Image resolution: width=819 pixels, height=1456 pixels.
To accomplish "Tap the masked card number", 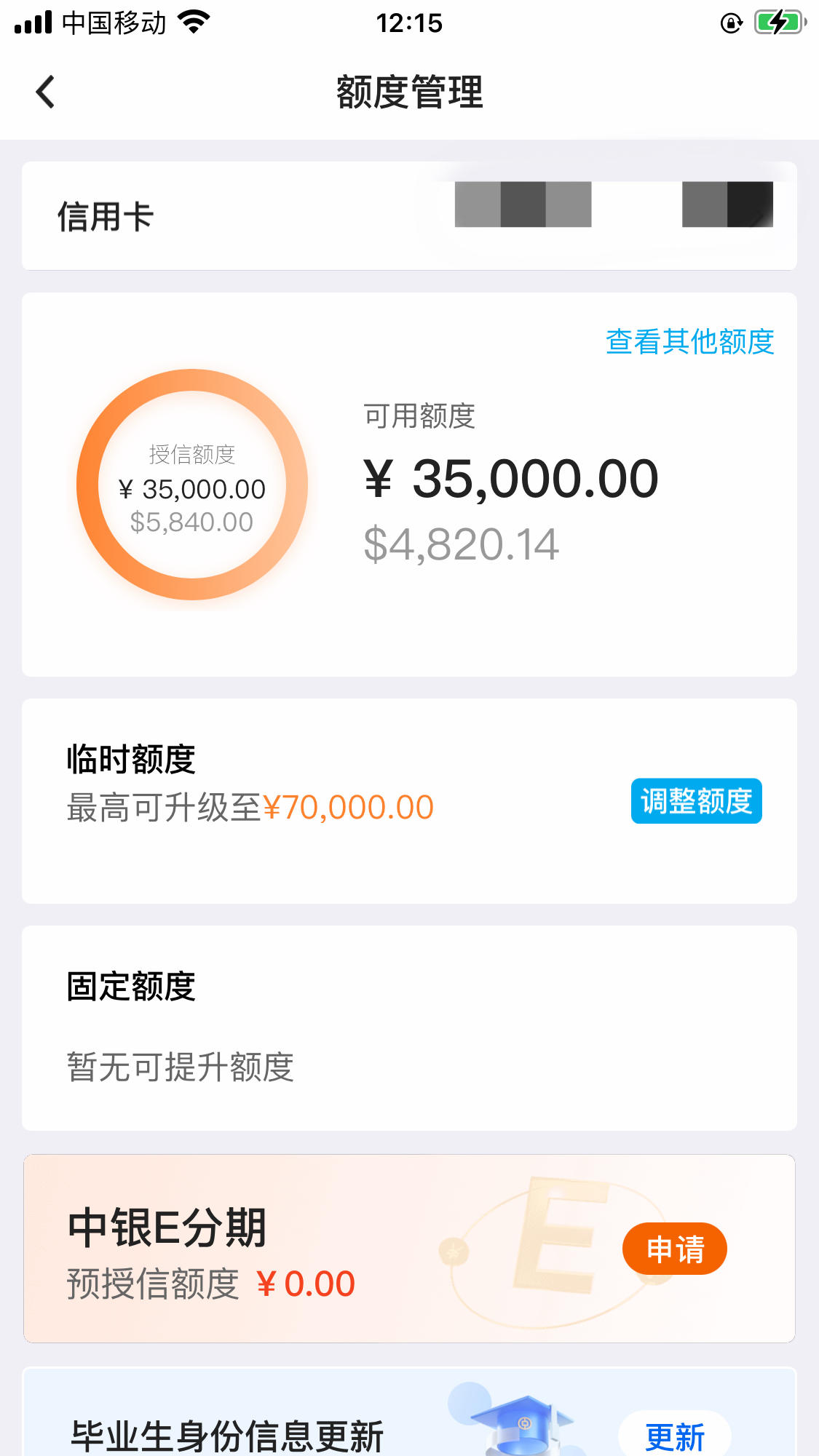I will (613, 204).
